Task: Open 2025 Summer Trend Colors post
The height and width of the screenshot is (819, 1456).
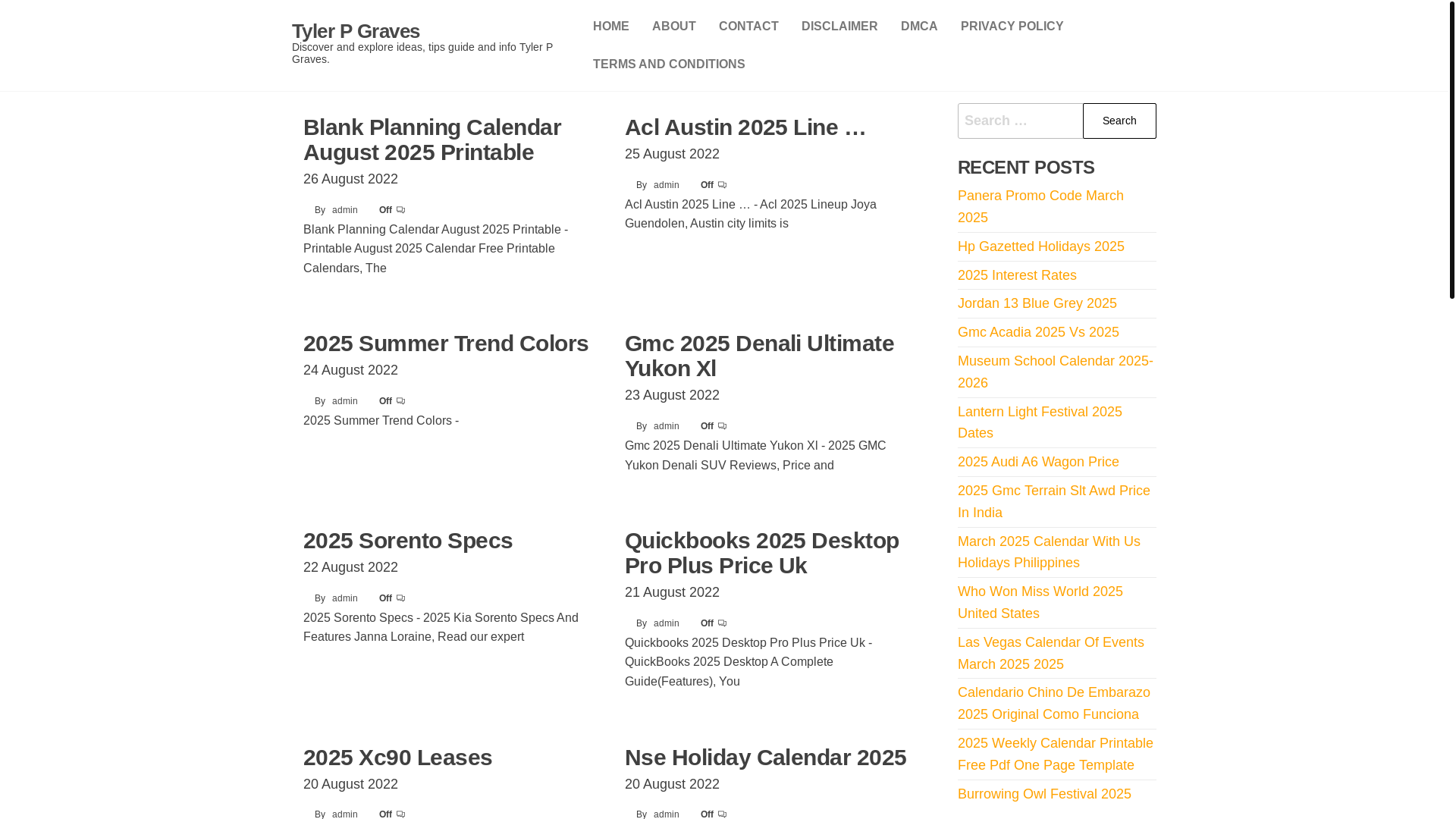Action: point(446,344)
